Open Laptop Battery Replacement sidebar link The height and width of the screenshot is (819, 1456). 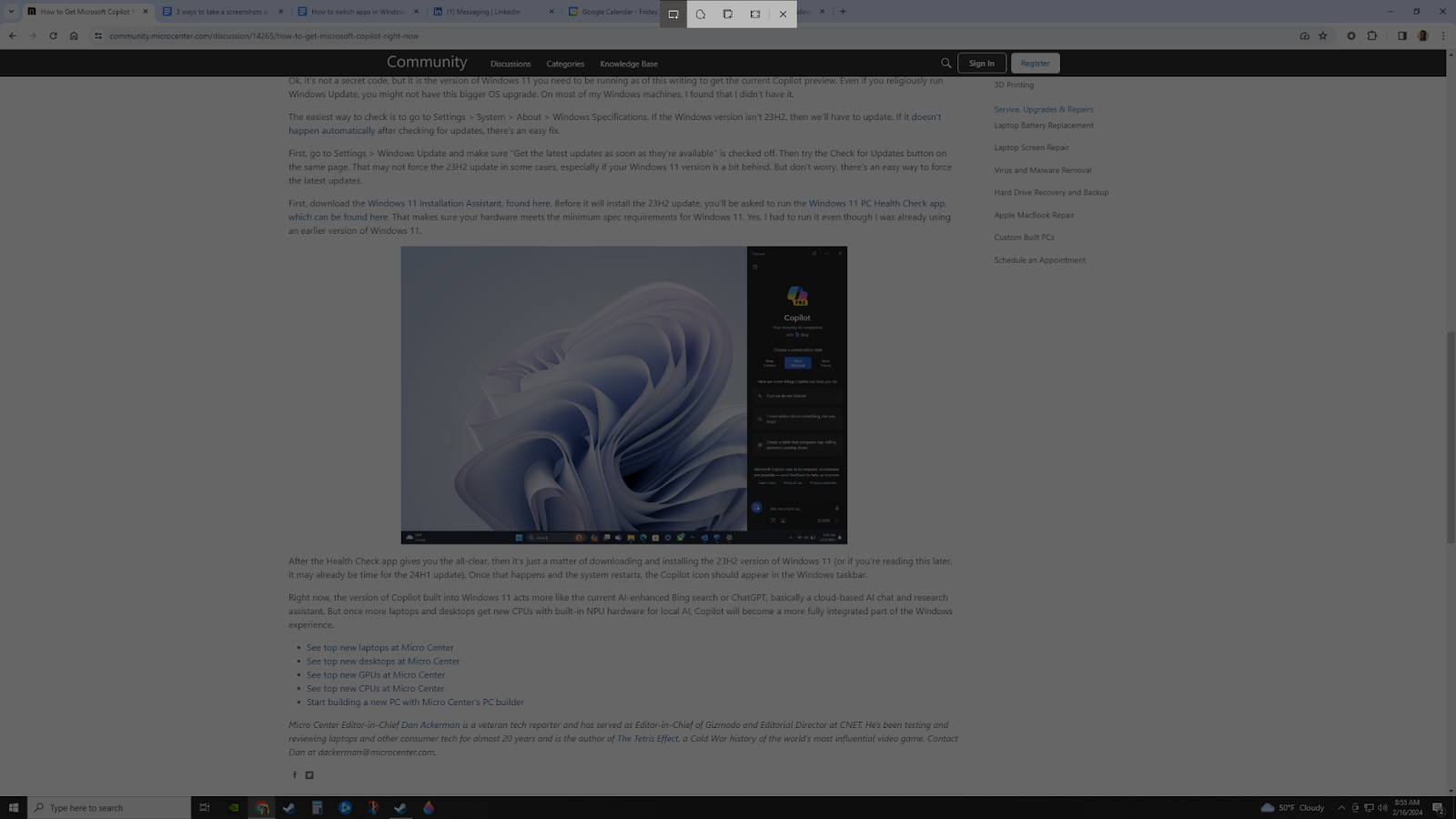tap(1044, 126)
